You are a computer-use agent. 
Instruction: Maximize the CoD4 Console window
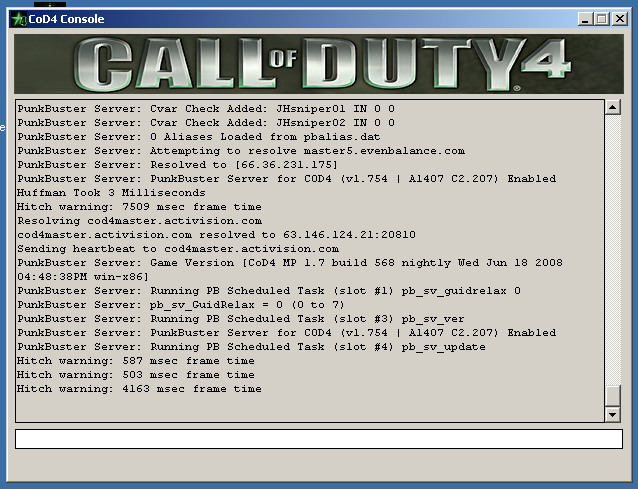601,19
